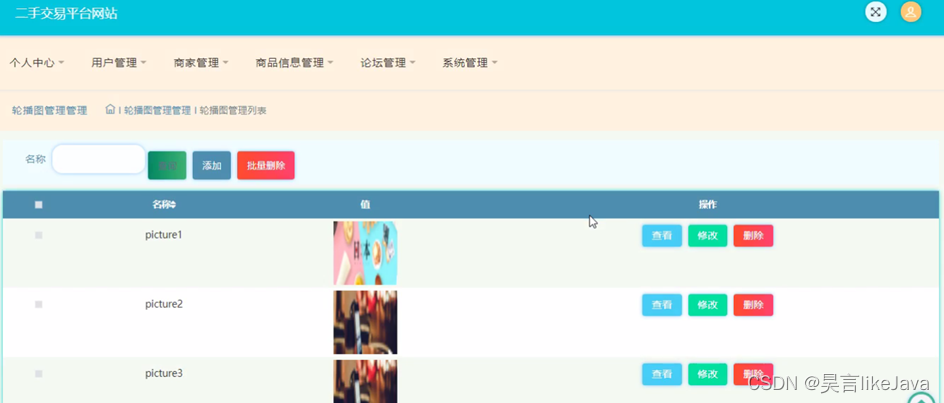
Task: View picture1 with 查看 button
Action: tap(662, 236)
